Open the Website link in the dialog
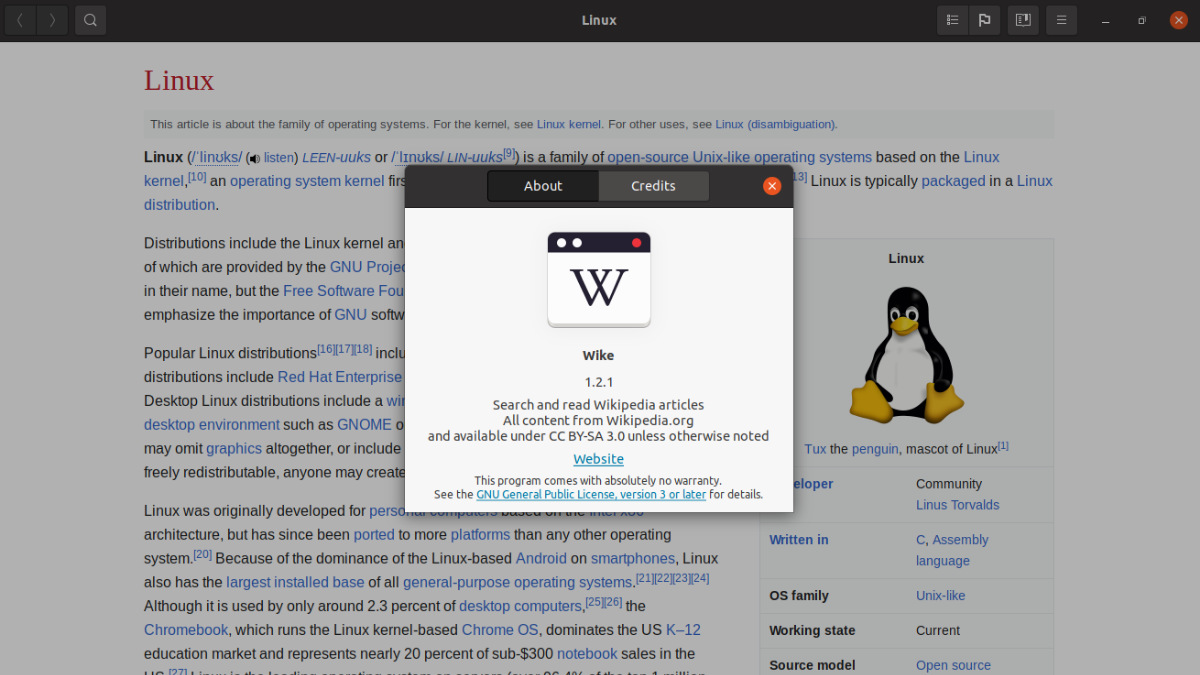1200x675 pixels. [598, 459]
